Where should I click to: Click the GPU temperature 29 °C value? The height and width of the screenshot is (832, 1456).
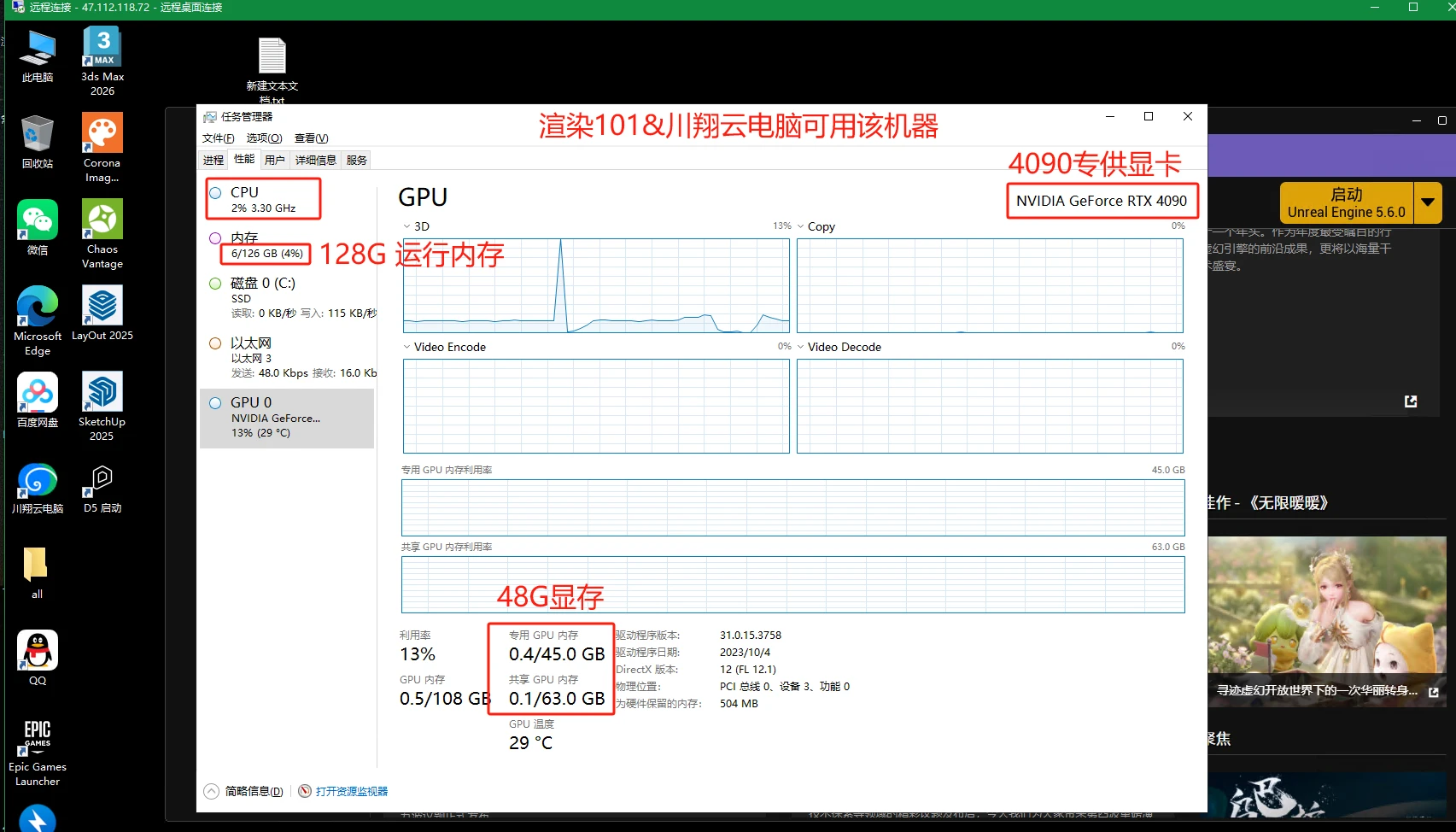[x=530, y=743]
